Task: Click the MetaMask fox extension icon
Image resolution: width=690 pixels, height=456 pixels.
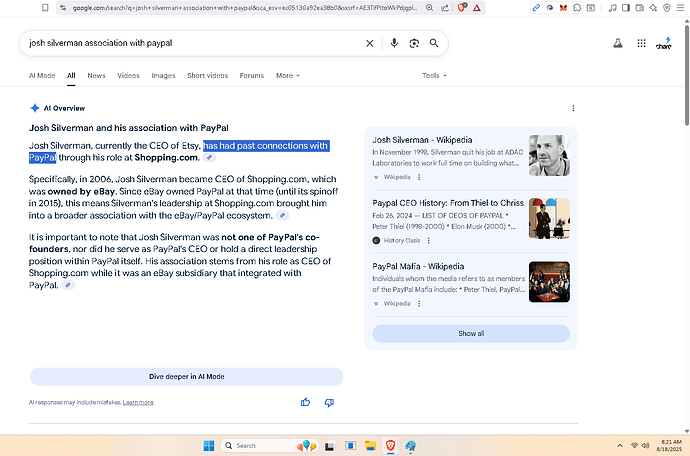Action: (x=563, y=7)
